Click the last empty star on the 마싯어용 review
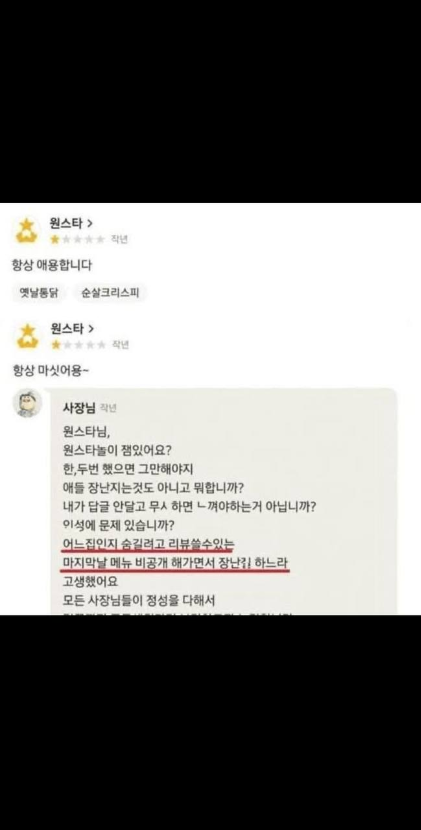Viewport: 421px width, 830px height. tap(101, 345)
